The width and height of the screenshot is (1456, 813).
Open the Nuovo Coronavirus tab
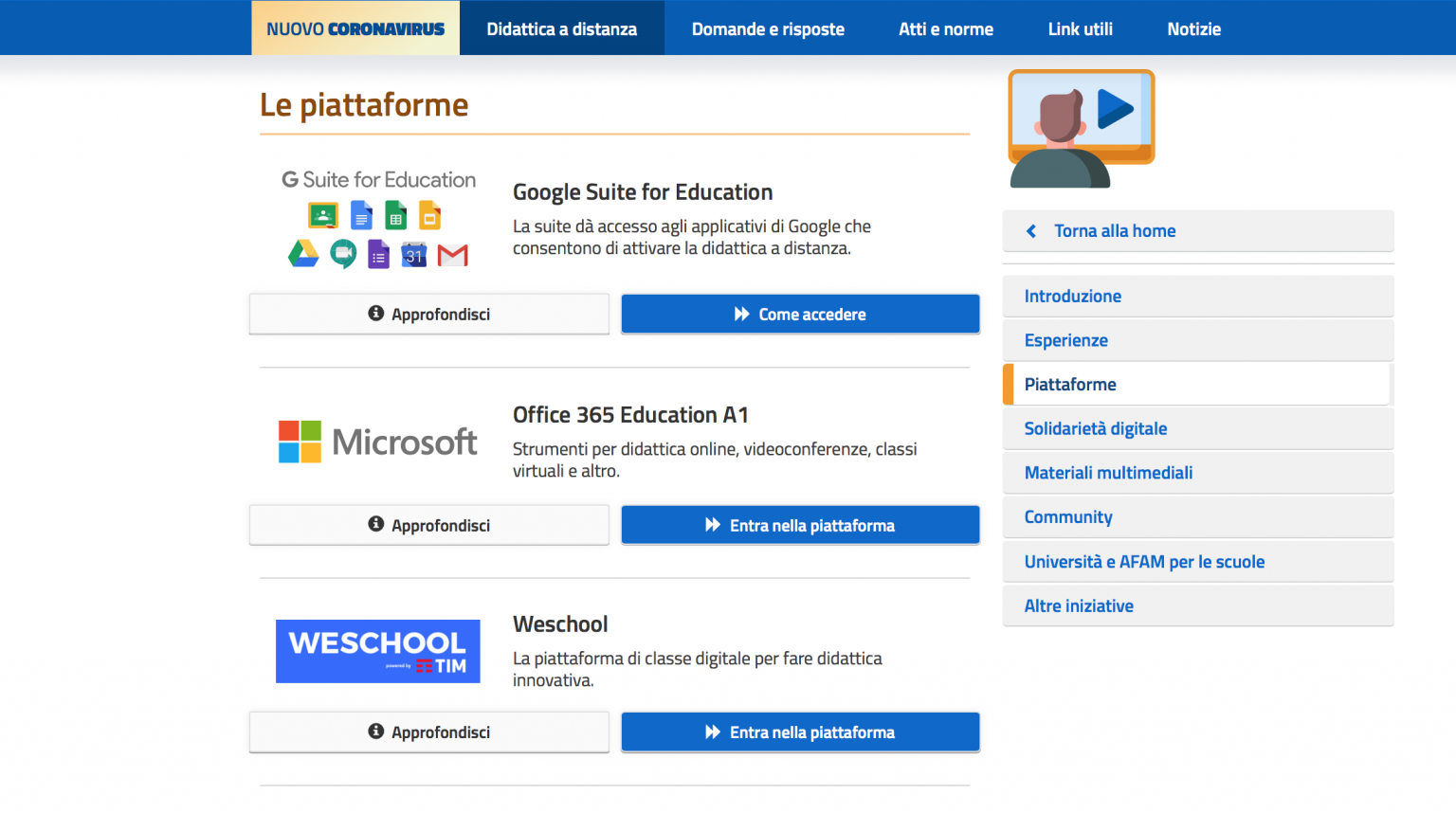pos(355,28)
